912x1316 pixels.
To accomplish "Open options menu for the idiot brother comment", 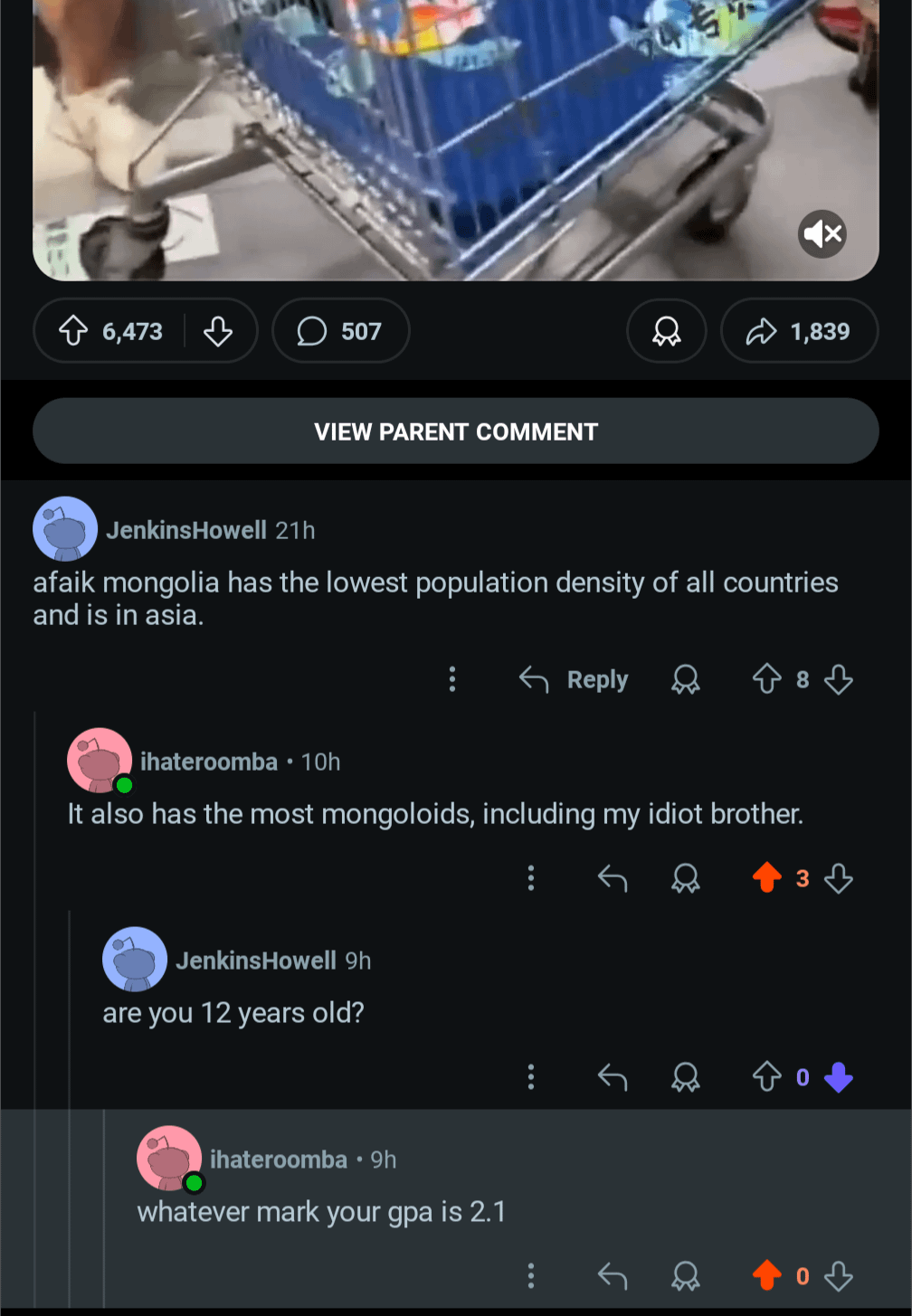I will 531,878.
